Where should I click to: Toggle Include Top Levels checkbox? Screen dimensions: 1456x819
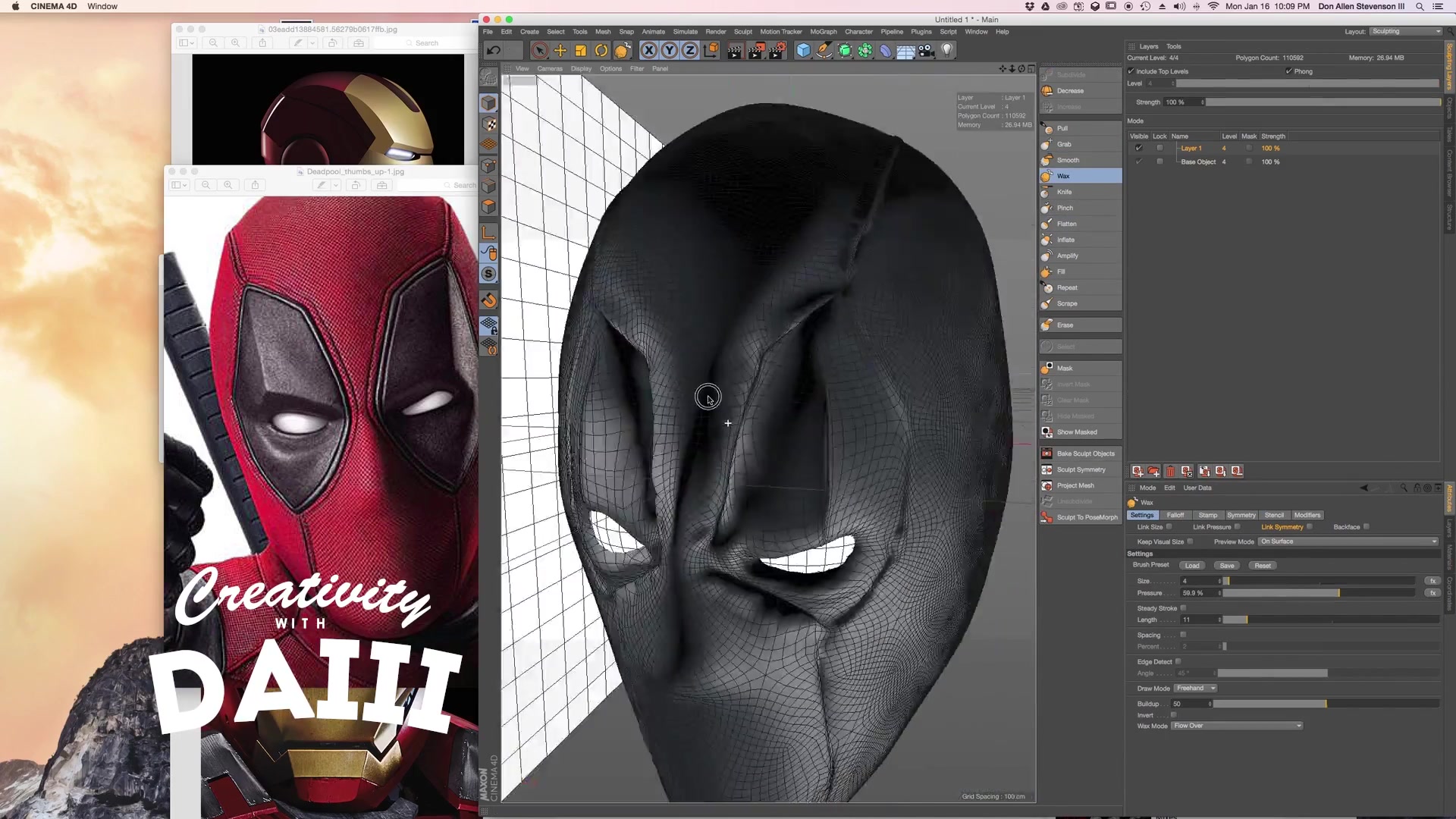tap(1131, 71)
